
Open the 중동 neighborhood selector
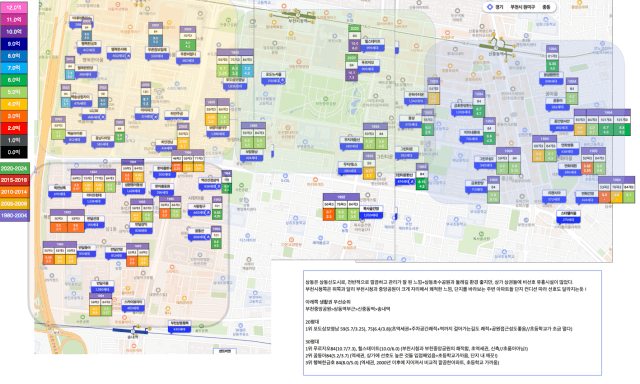pyautogui.click(x=546, y=7)
